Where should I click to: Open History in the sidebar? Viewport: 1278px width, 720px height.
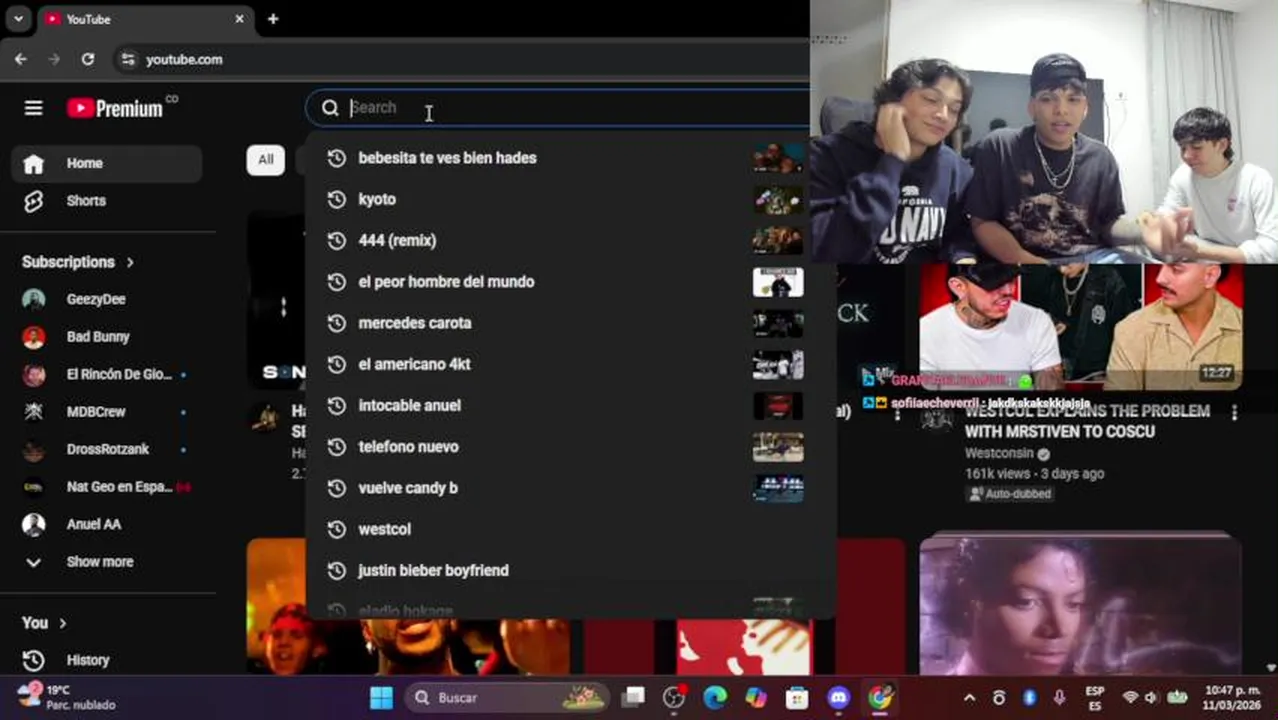pyautogui.click(x=107, y=660)
